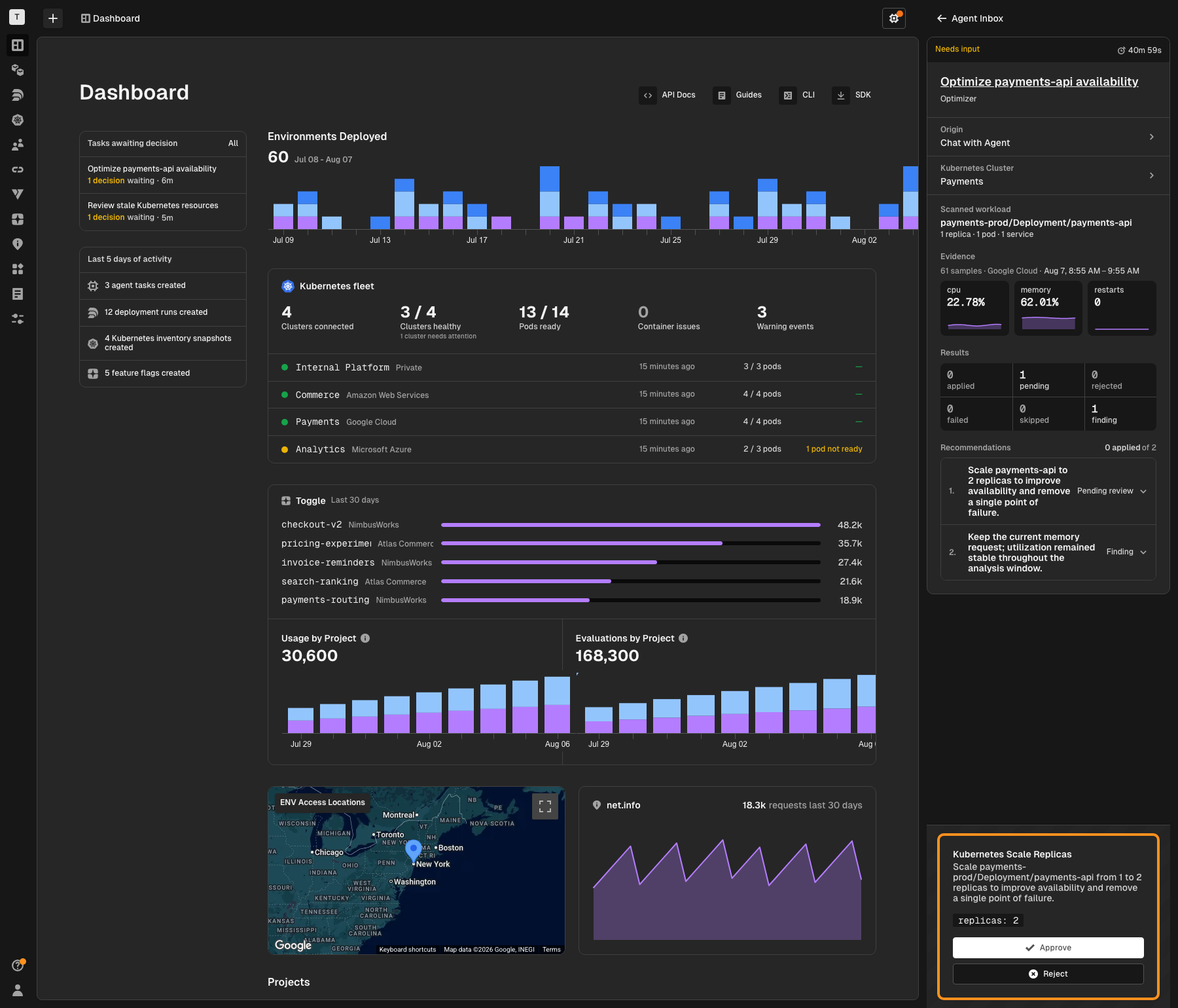This screenshot has width=1178, height=1008.
Task: Select the Dashboard icon in sidebar
Action: coord(18,45)
